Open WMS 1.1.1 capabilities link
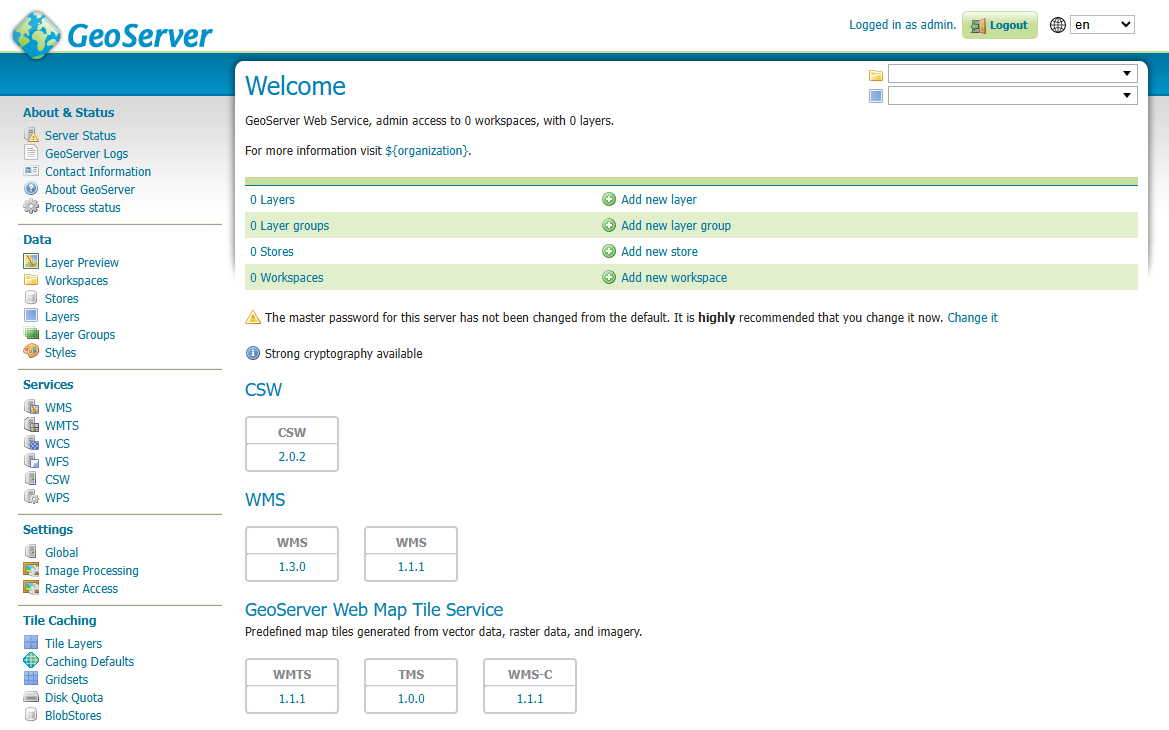Viewport: 1169px width, 730px height. pos(411,567)
